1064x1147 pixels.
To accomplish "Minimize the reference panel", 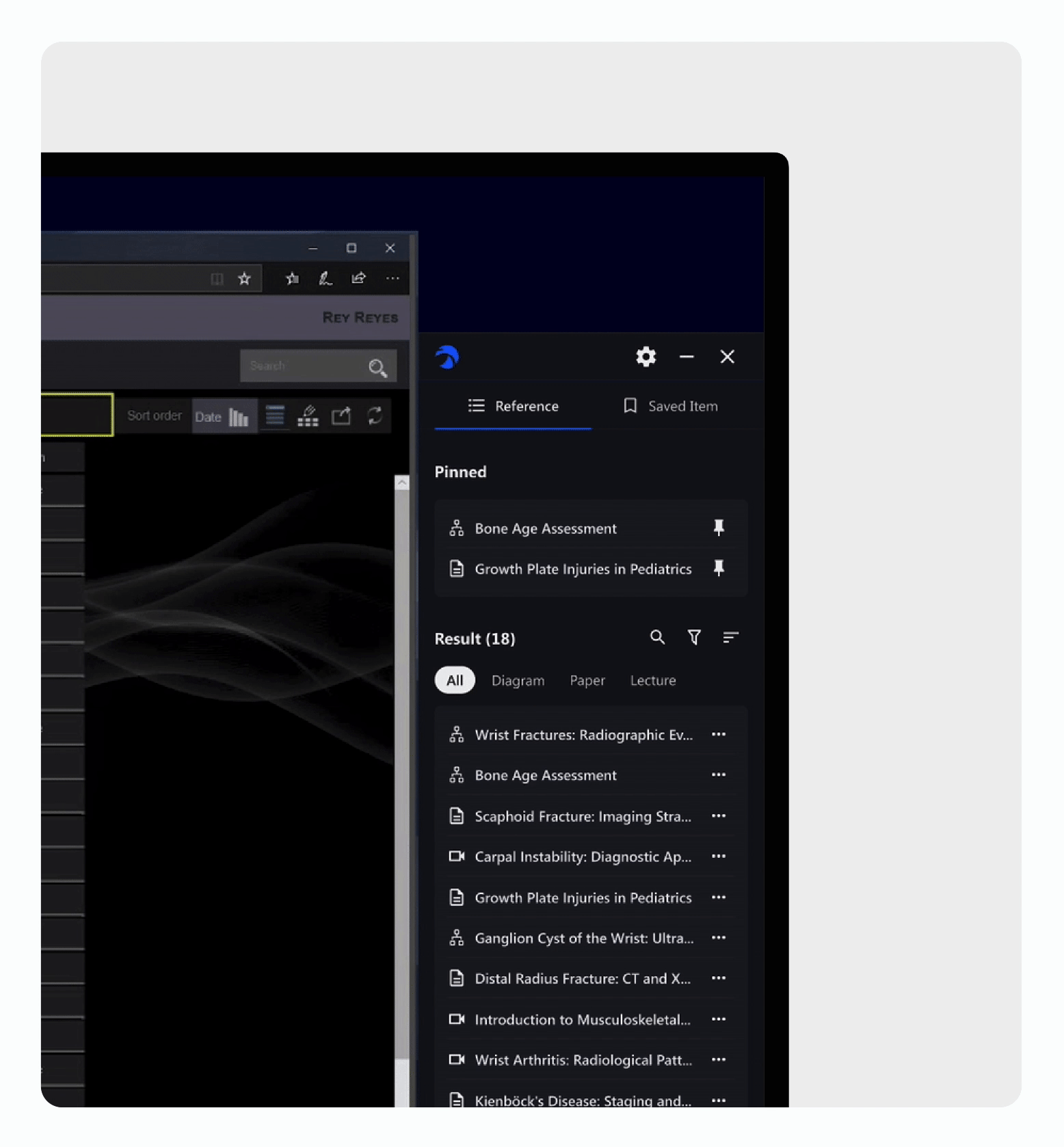I will (687, 357).
